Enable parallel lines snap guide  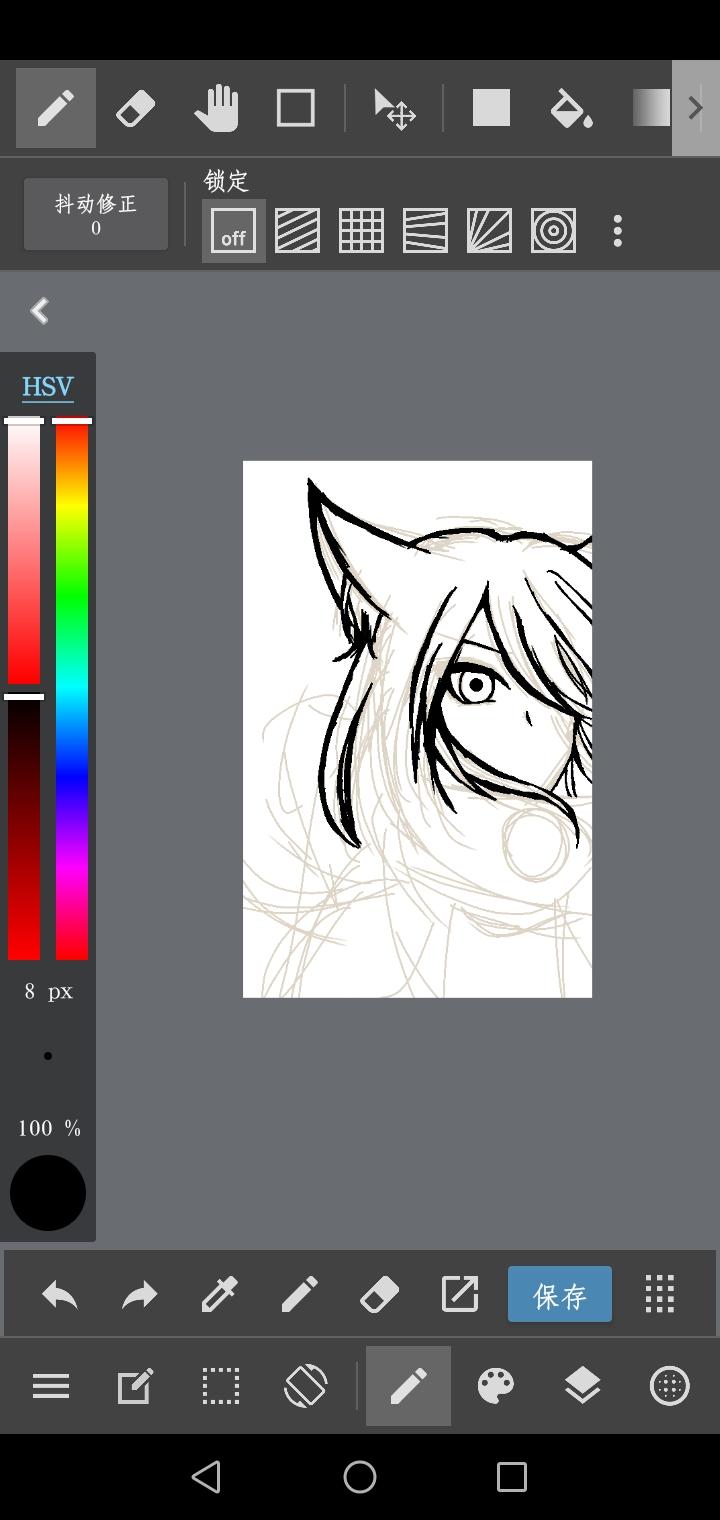(297, 231)
